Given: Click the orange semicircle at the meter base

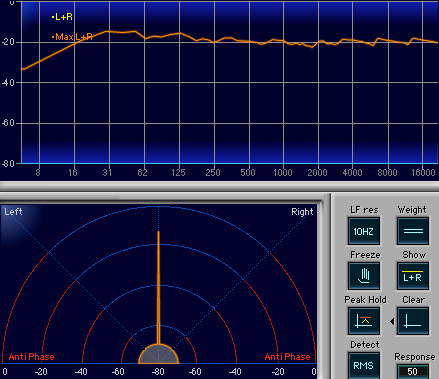Looking at the screenshot, I should click(x=158, y=354).
